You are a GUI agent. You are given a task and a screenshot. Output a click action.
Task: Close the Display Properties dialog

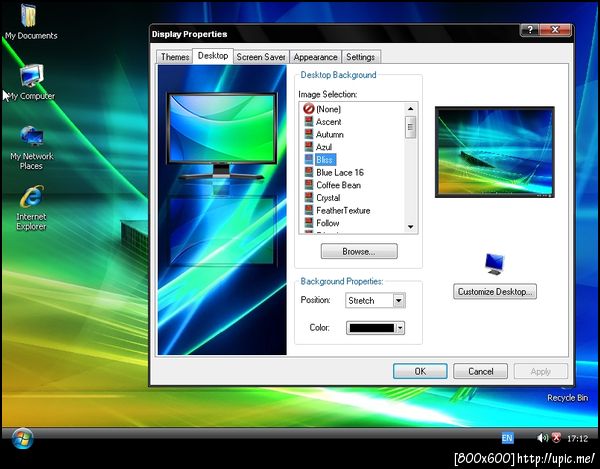[x=555, y=30]
